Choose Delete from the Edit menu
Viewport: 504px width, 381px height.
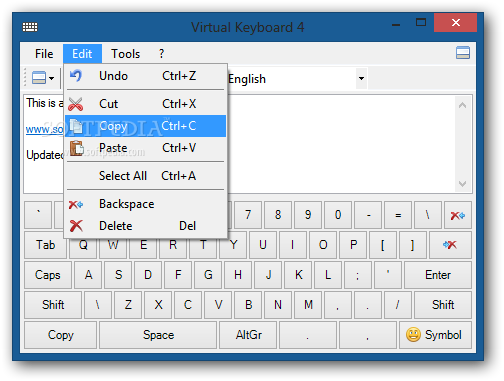pos(146,226)
